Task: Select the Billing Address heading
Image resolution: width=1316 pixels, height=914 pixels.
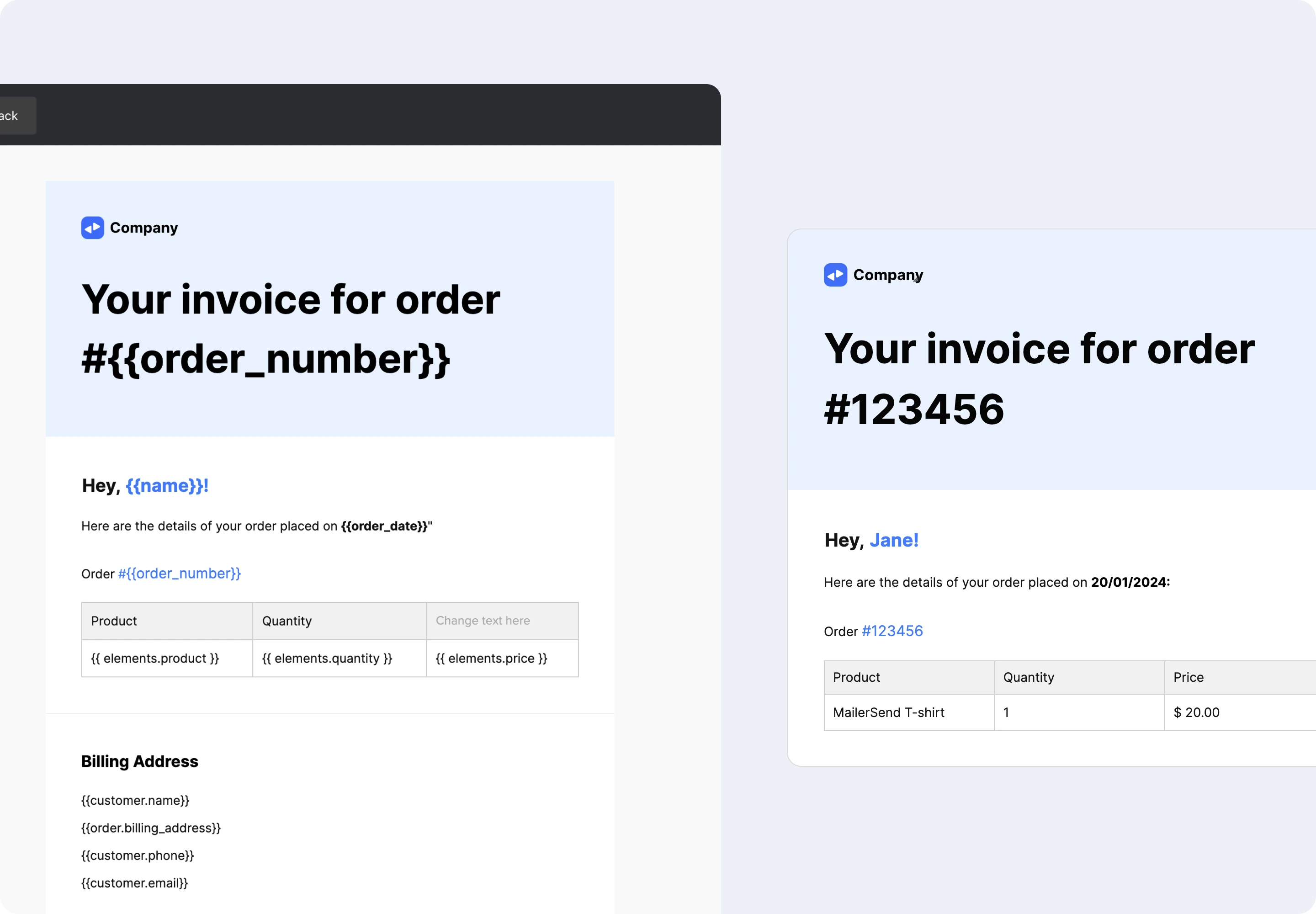Action: [140, 762]
